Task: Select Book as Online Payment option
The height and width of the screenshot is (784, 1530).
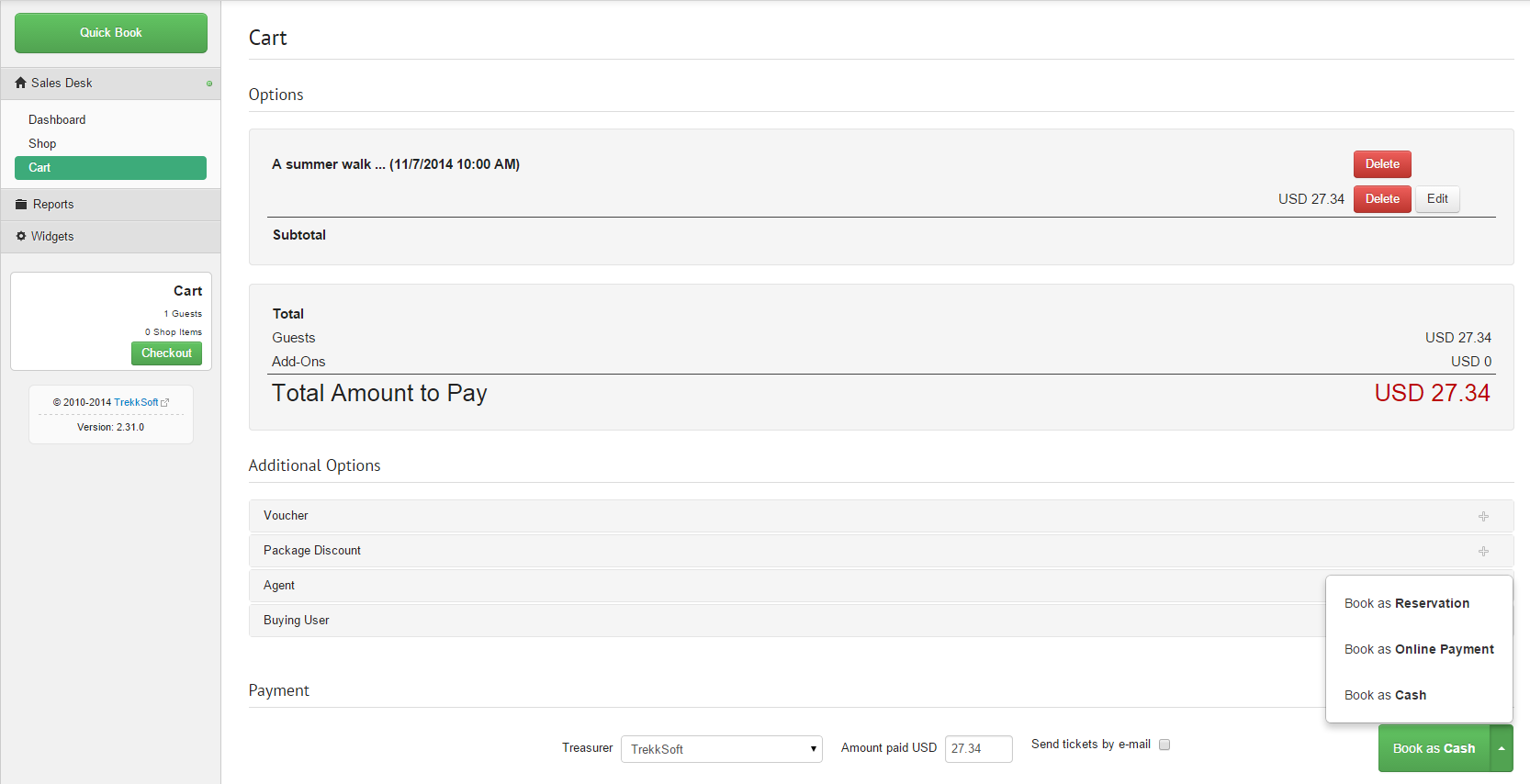Action: point(1418,649)
